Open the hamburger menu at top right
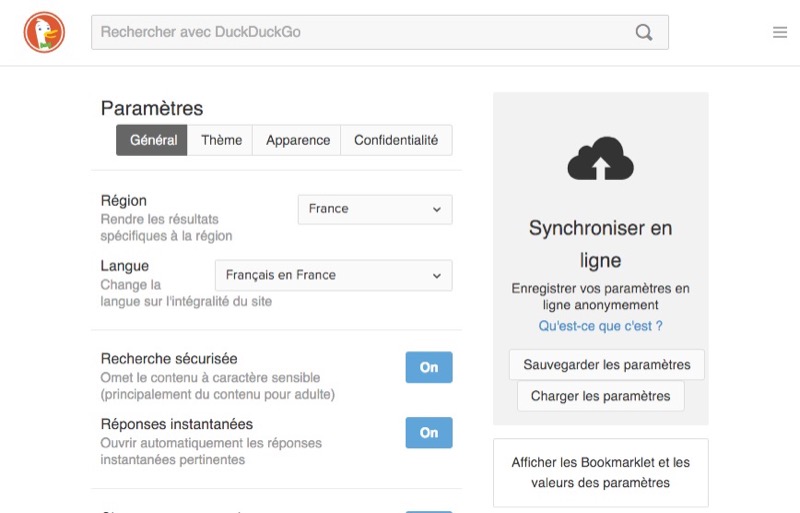800x513 pixels. [x=780, y=33]
